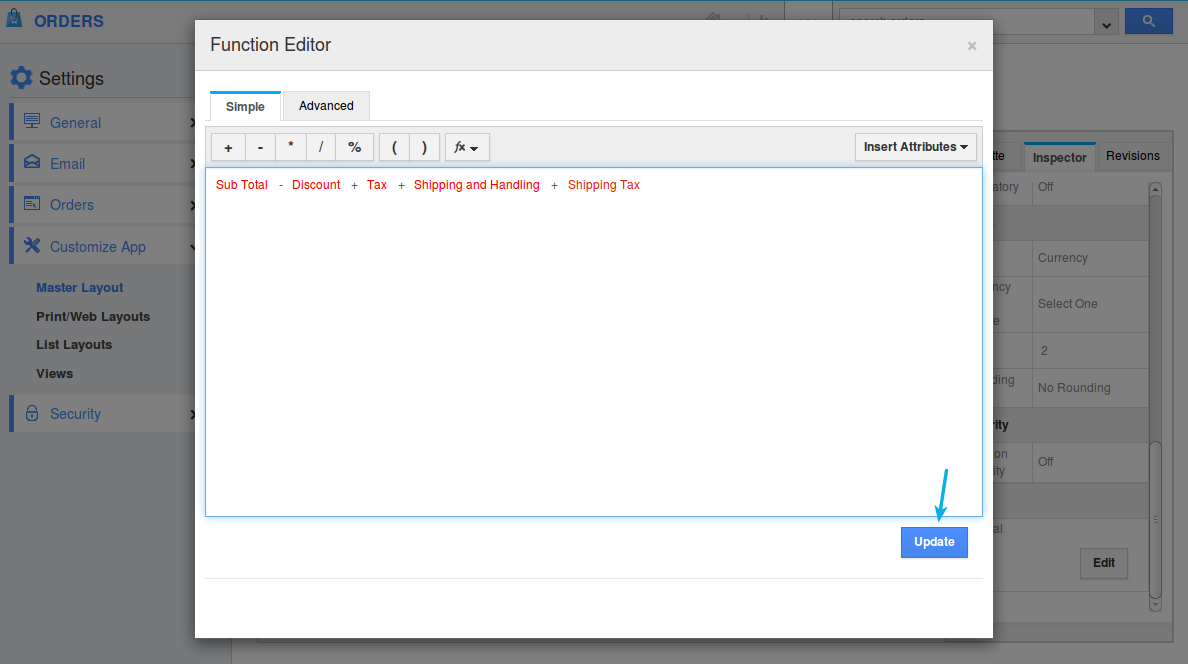The image size is (1188, 664).
Task: Click the Settings gear icon
Action: pos(21,78)
